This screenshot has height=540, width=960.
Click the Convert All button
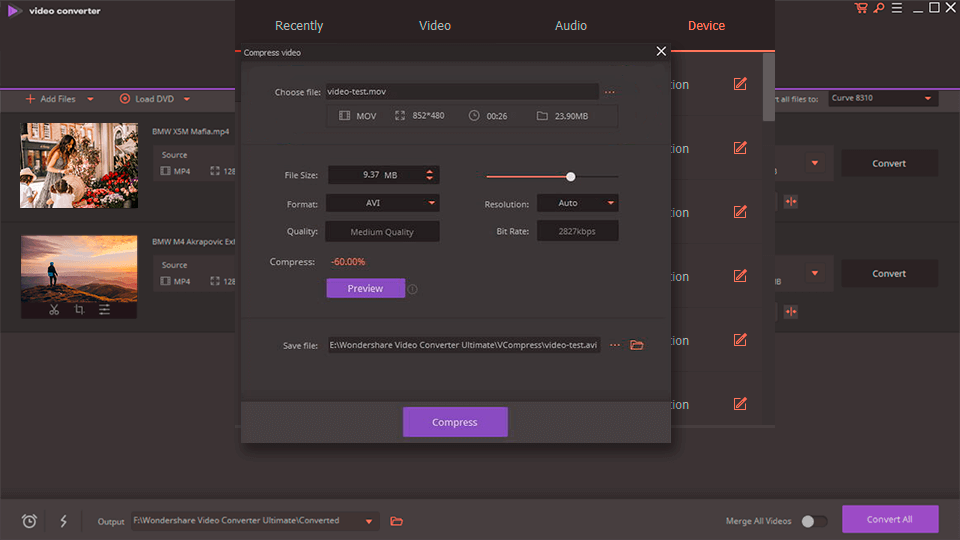[890, 519]
